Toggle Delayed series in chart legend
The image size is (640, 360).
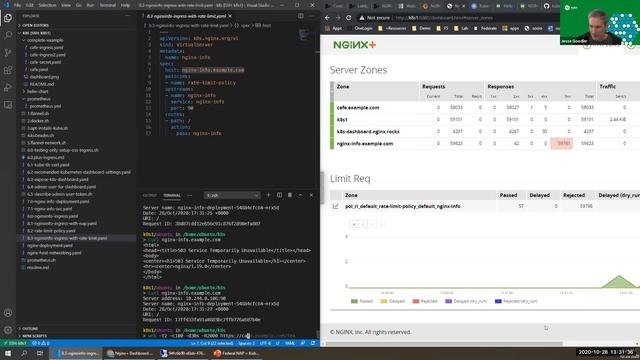pyautogui.click(x=392, y=301)
